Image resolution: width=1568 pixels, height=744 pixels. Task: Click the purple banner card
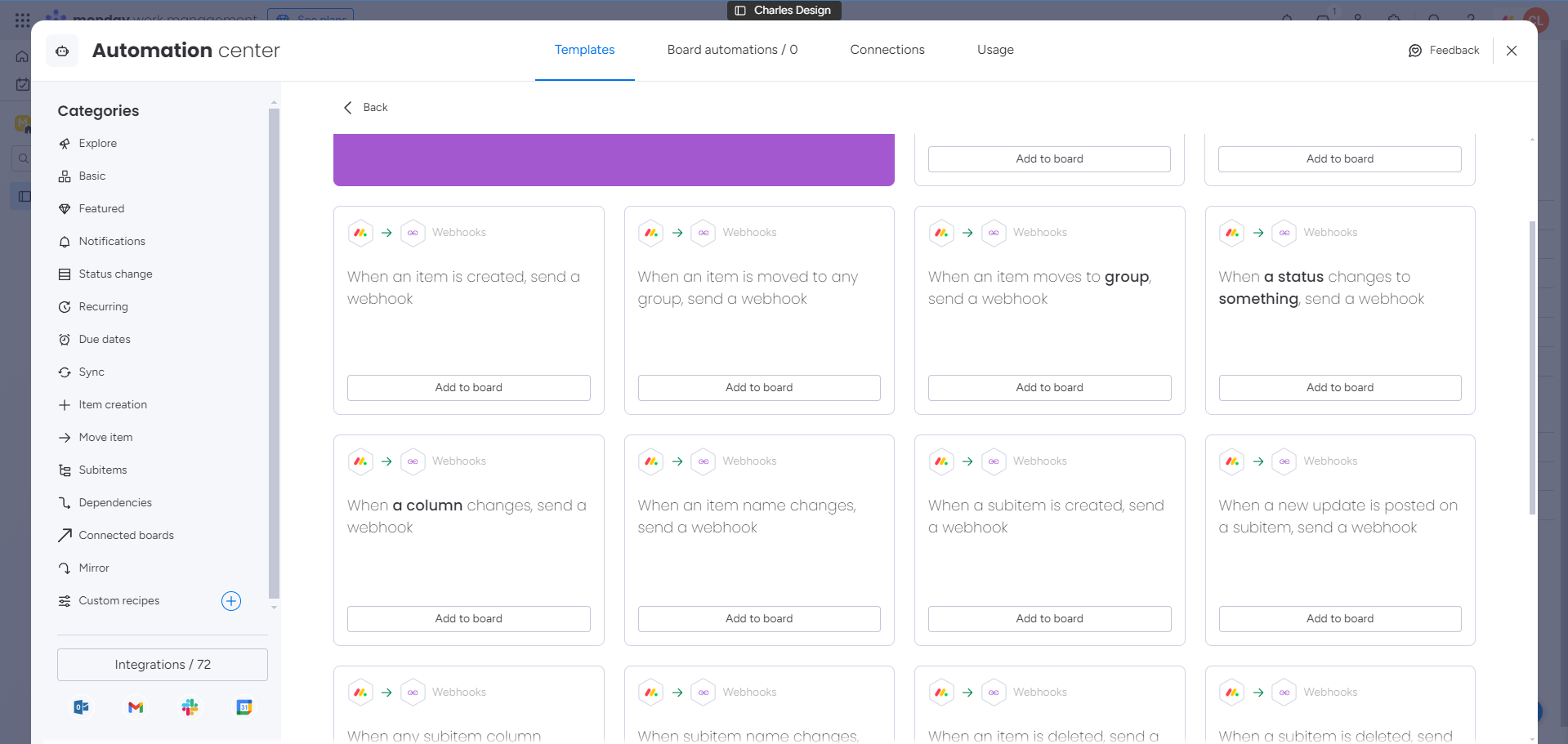tap(614, 160)
